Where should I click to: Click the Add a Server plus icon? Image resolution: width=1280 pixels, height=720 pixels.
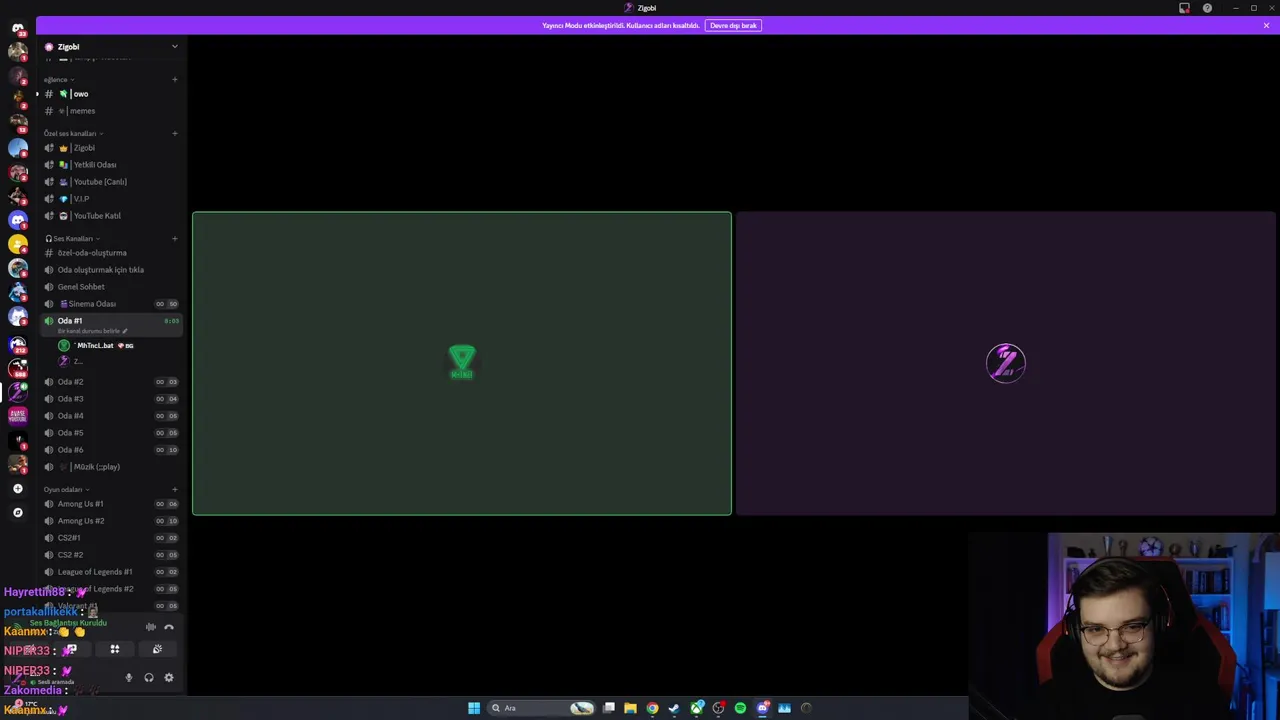pos(17,488)
